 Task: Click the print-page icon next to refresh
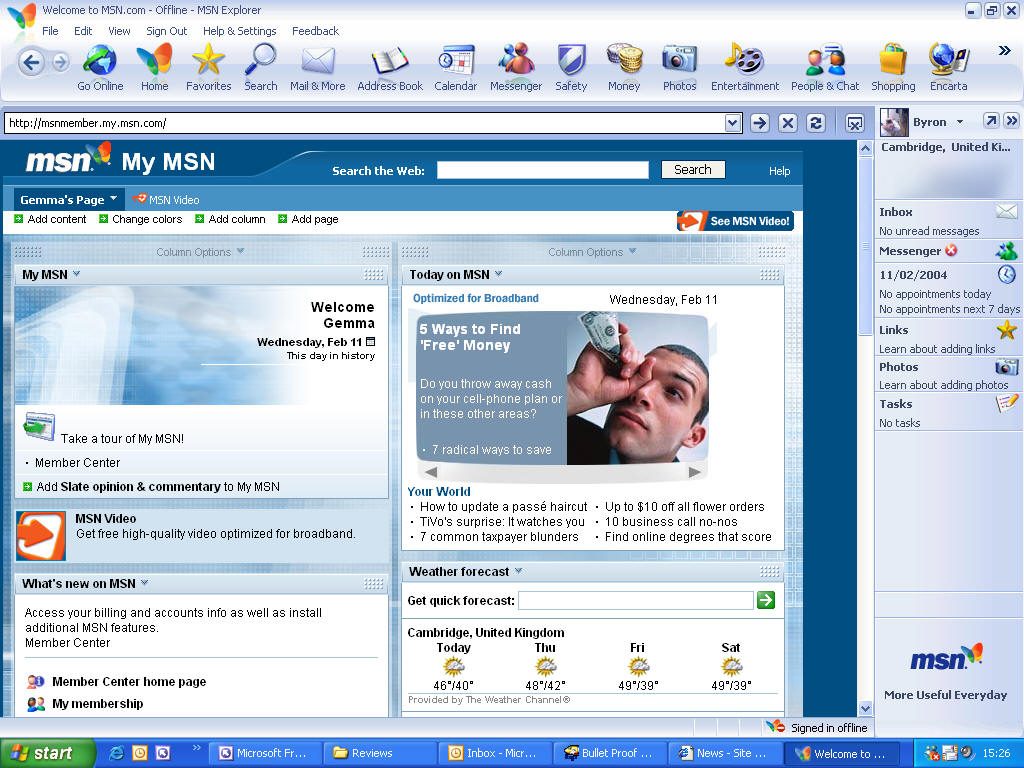click(854, 123)
